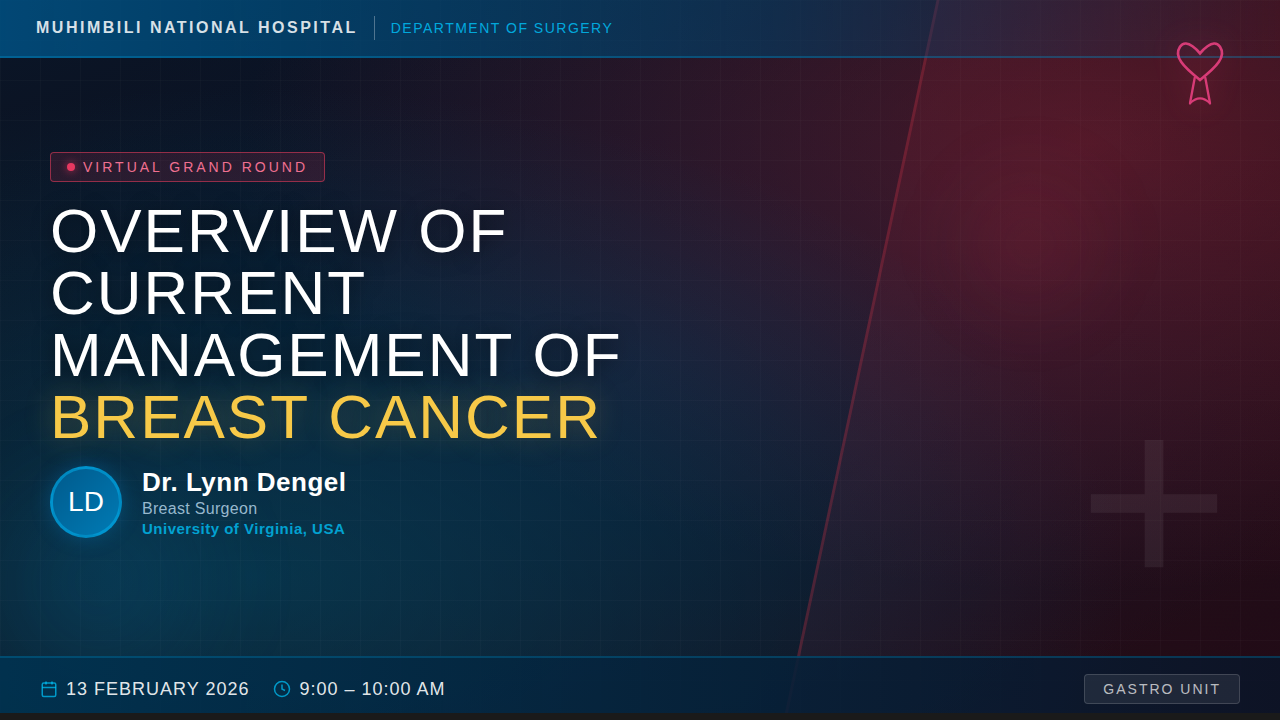Click the red dot in the badge
This screenshot has width=1280, height=720.
[70, 167]
